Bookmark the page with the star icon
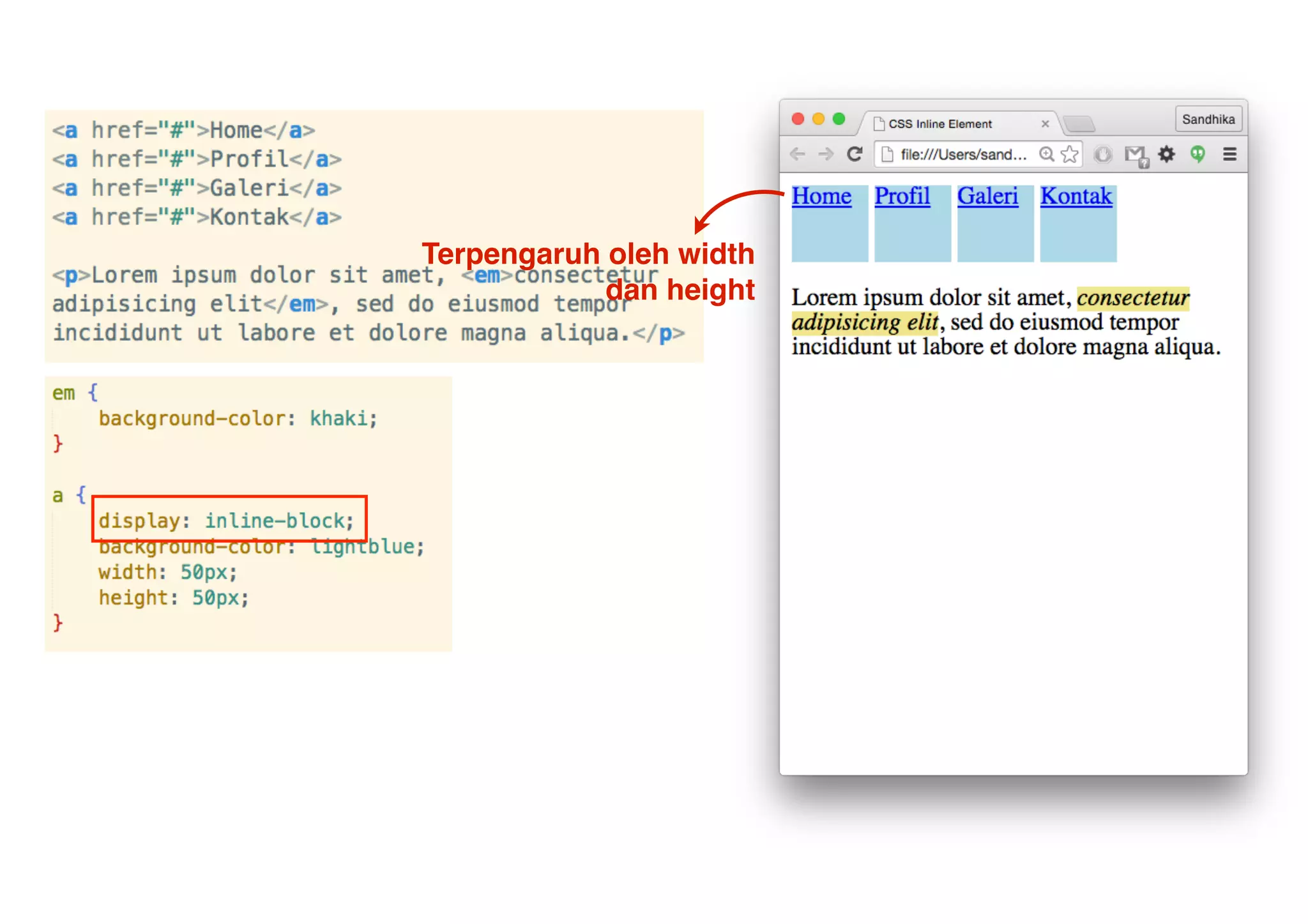Viewport: 1308px width, 924px height. (1069, 154)
